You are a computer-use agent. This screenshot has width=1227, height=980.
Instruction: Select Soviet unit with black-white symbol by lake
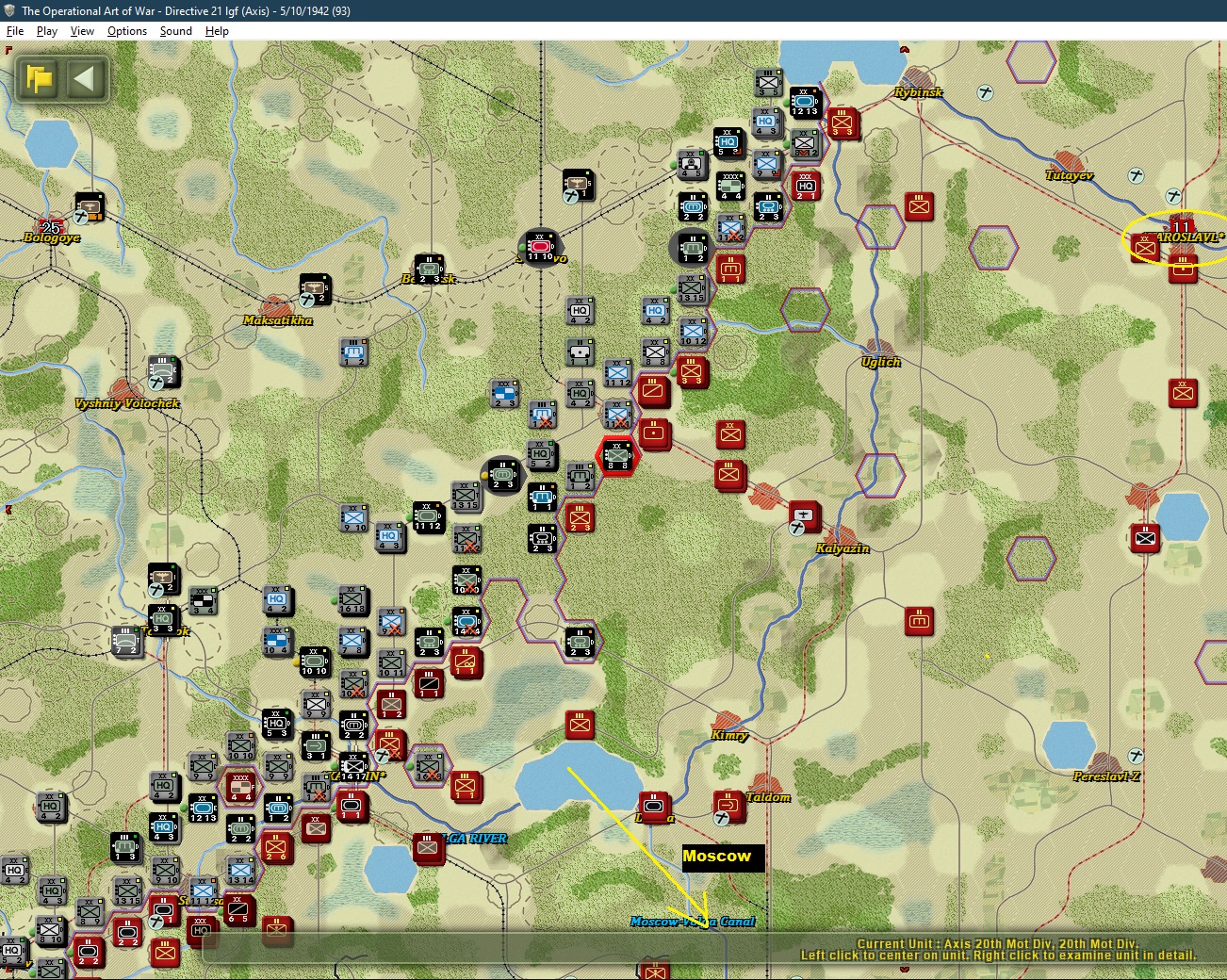(x=1145, y=539)
